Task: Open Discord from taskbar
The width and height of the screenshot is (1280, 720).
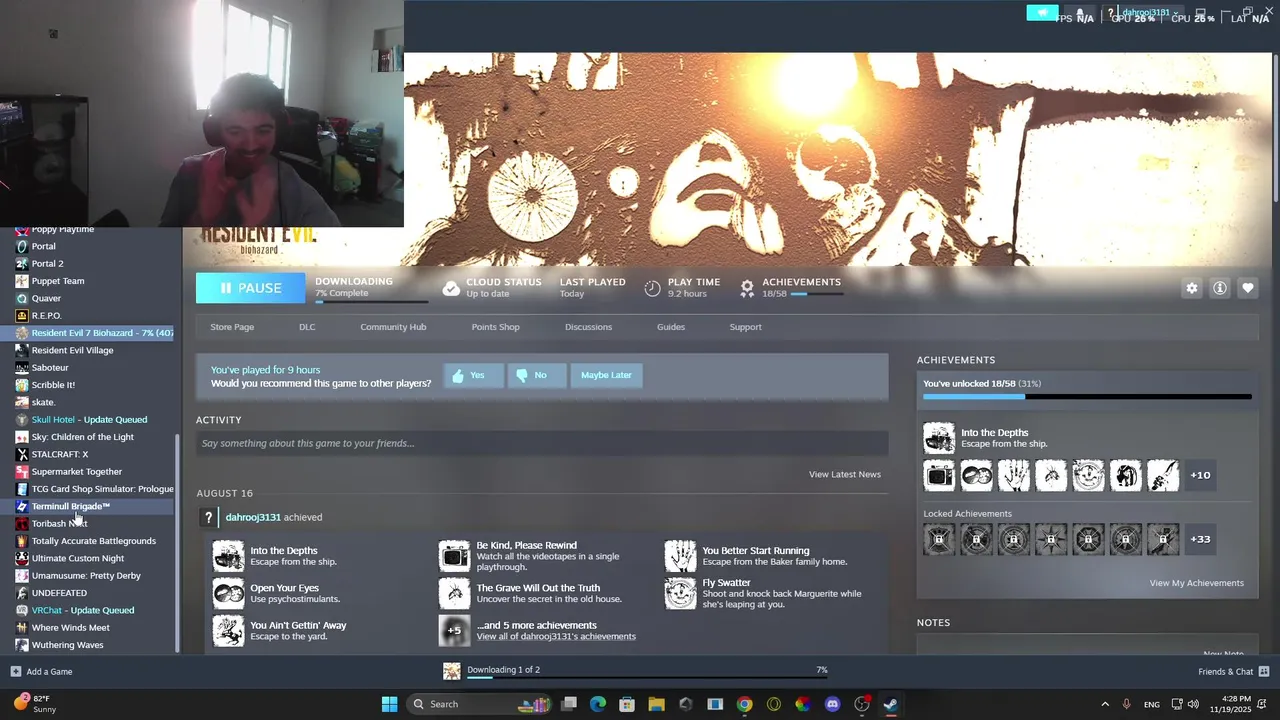Action: tap(832, 704)
